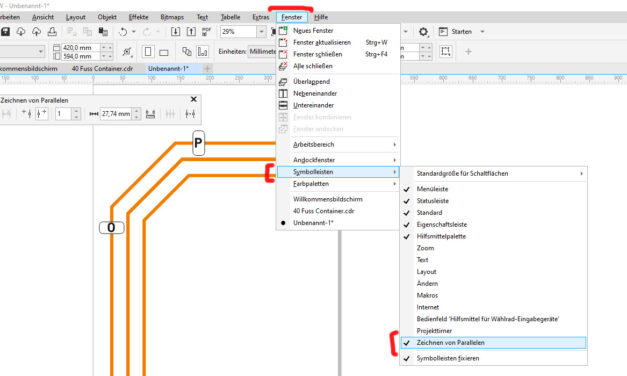The width and height of the screenshot is (627, 376).
Task: Click the Import icon with down arrow
Action: [175, 32]
